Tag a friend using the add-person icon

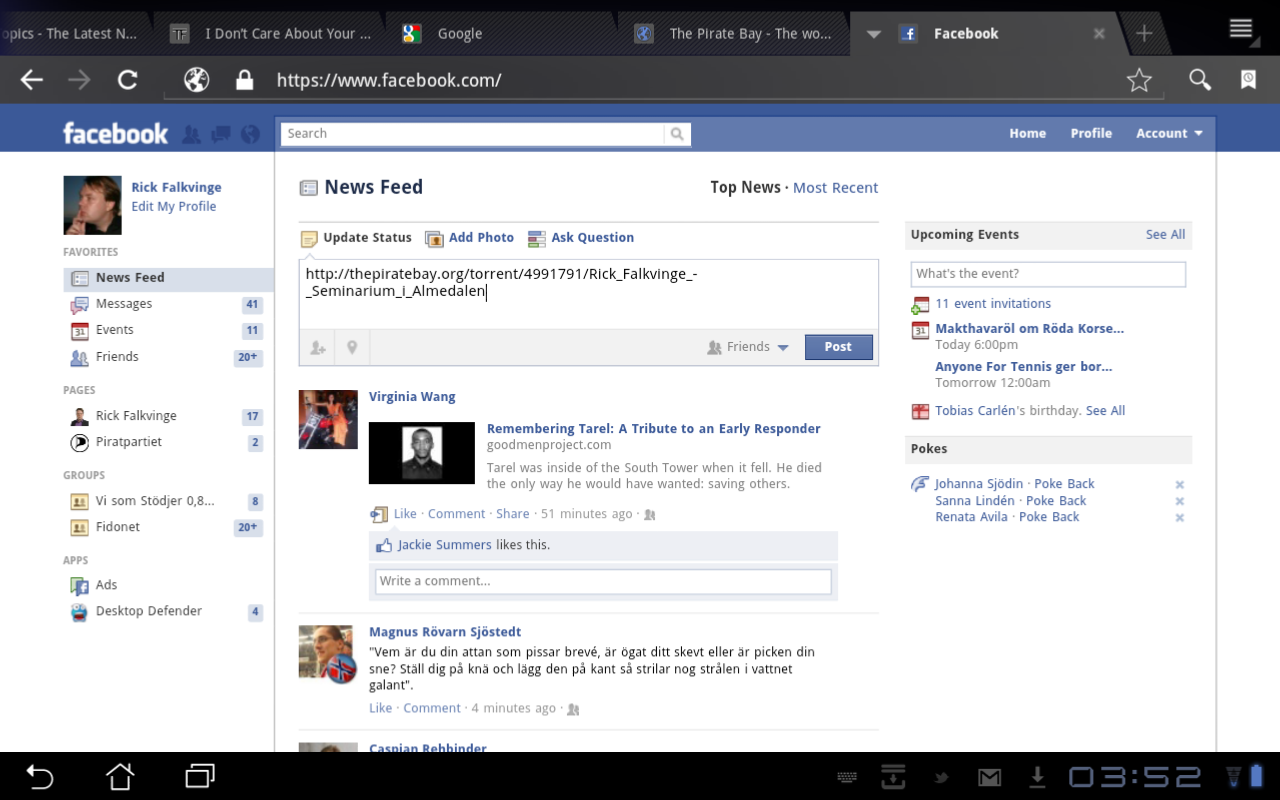coord(317,347)
